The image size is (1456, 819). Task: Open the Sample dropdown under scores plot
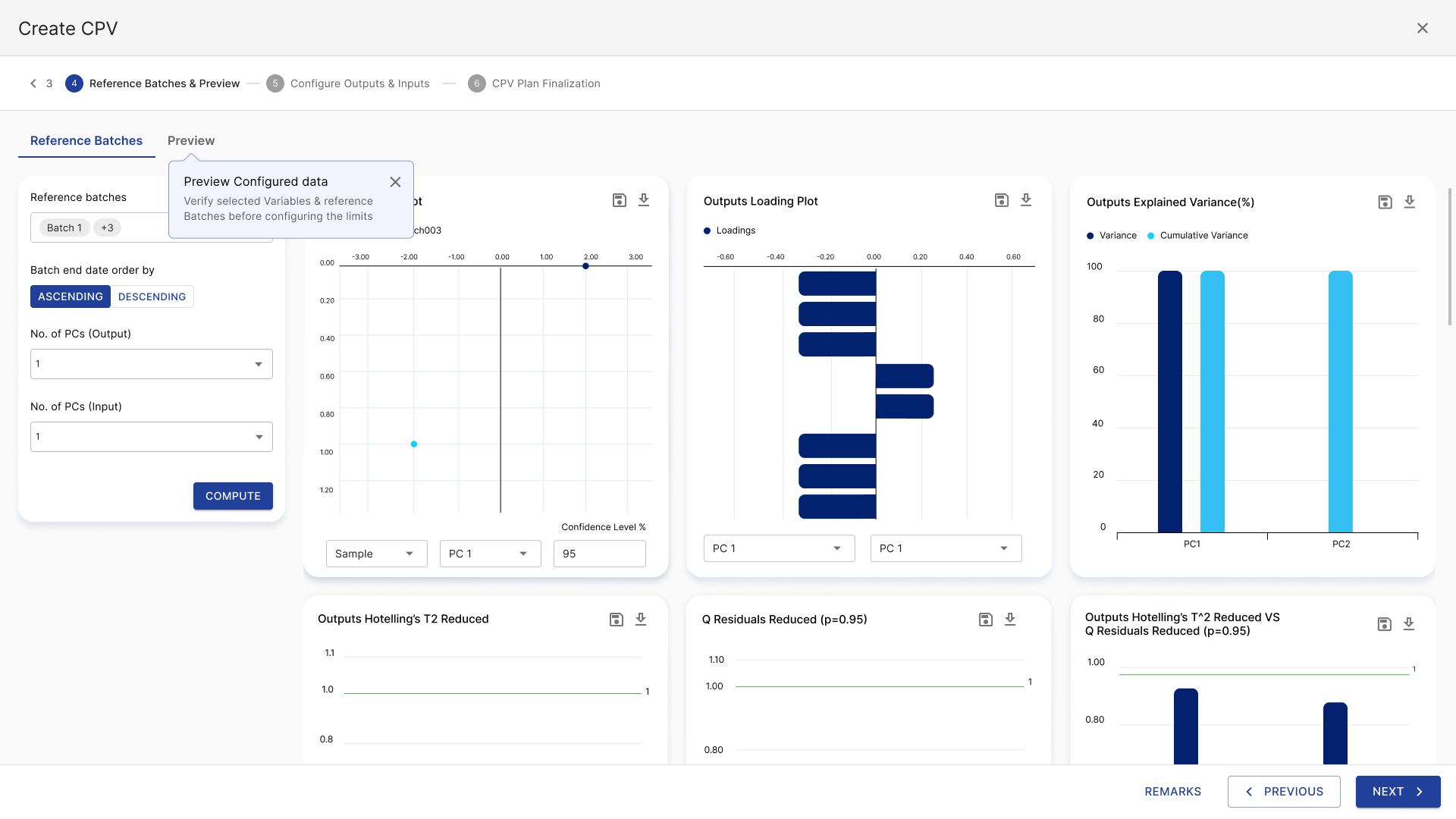377,554
